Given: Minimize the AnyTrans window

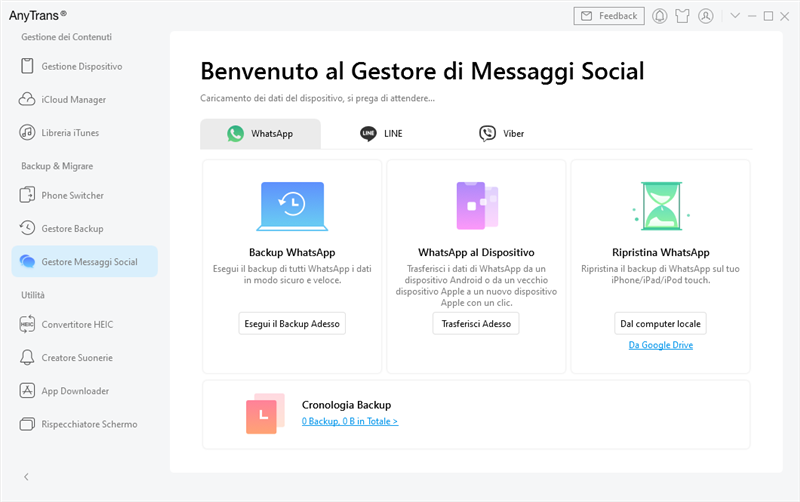Looking at the screenshot, I should click(x=752, y=16).
